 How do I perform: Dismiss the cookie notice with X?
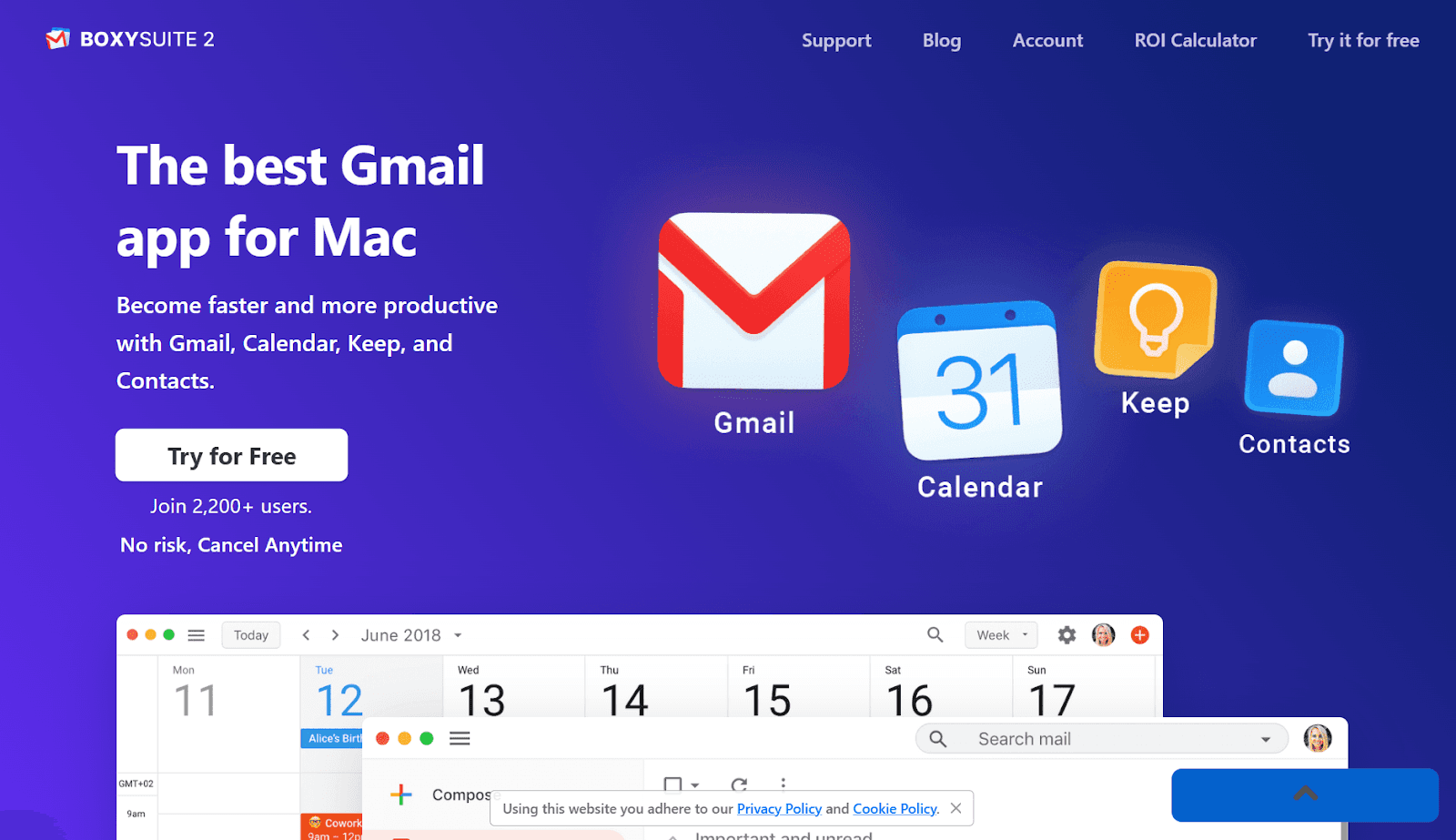pos(955,808)
